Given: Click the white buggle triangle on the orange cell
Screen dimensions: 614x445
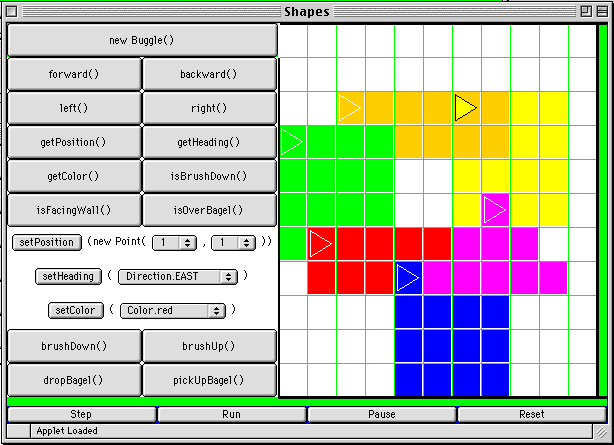Looking at the screenshot, I should (349, 108).
